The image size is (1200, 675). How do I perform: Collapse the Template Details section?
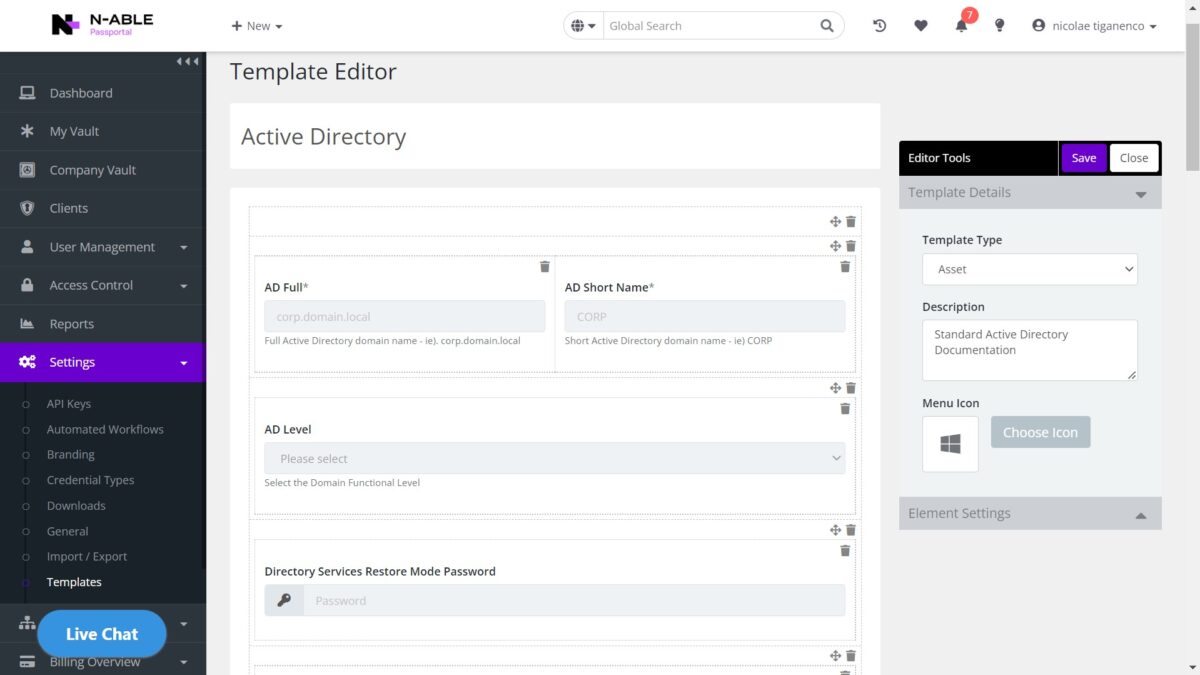pyautogui.click(x=1030, y=193)
